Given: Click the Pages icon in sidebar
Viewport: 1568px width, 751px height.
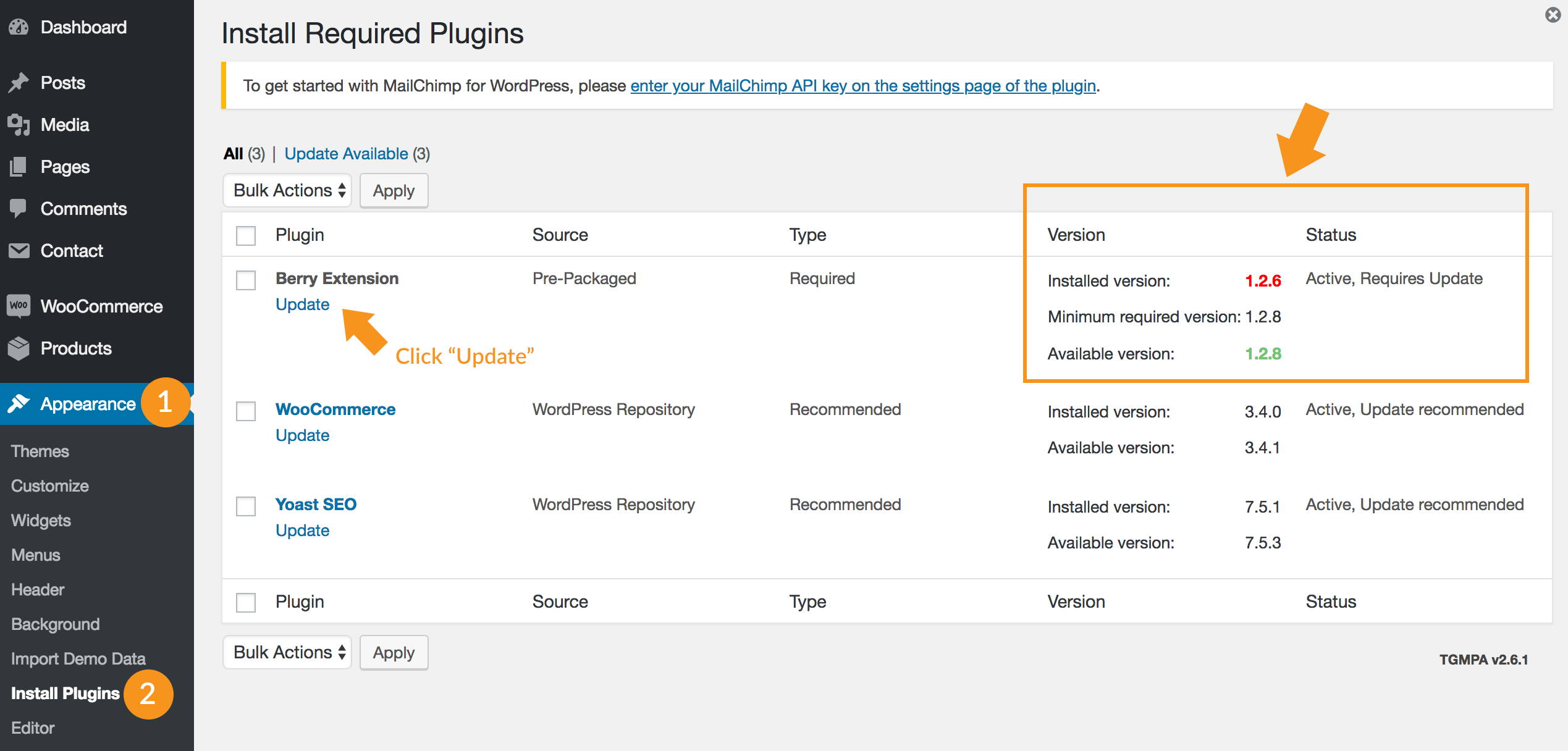Looking at the screenshot, I should click(x=19, y=167).
